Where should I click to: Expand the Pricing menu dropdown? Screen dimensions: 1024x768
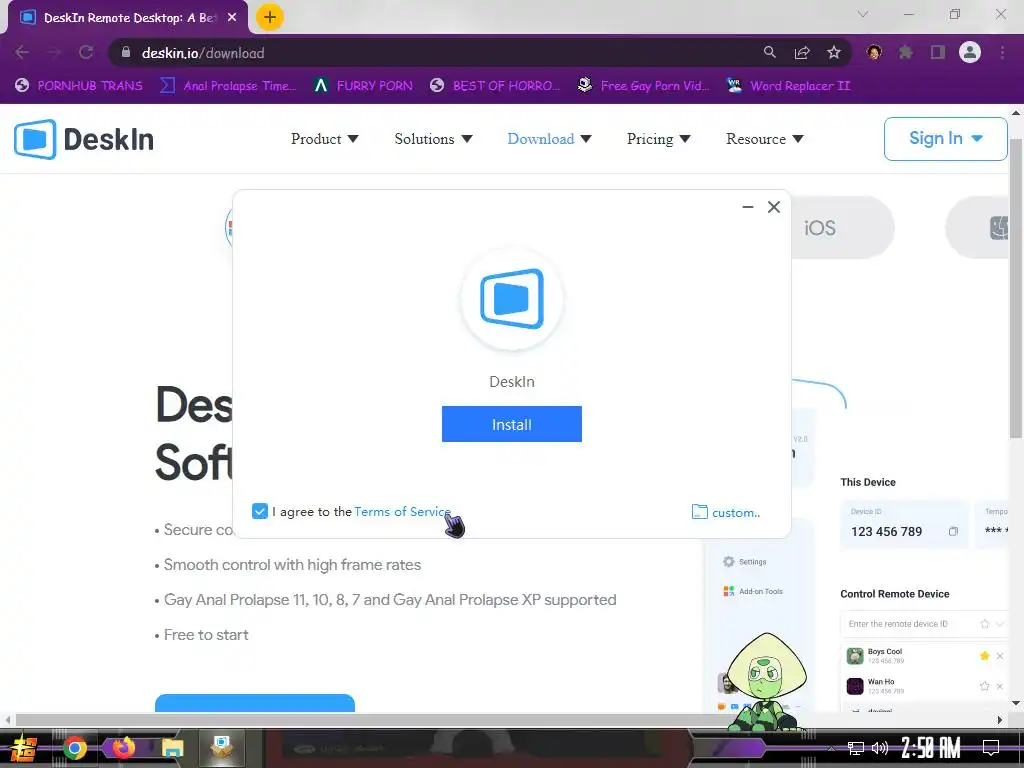658,139
